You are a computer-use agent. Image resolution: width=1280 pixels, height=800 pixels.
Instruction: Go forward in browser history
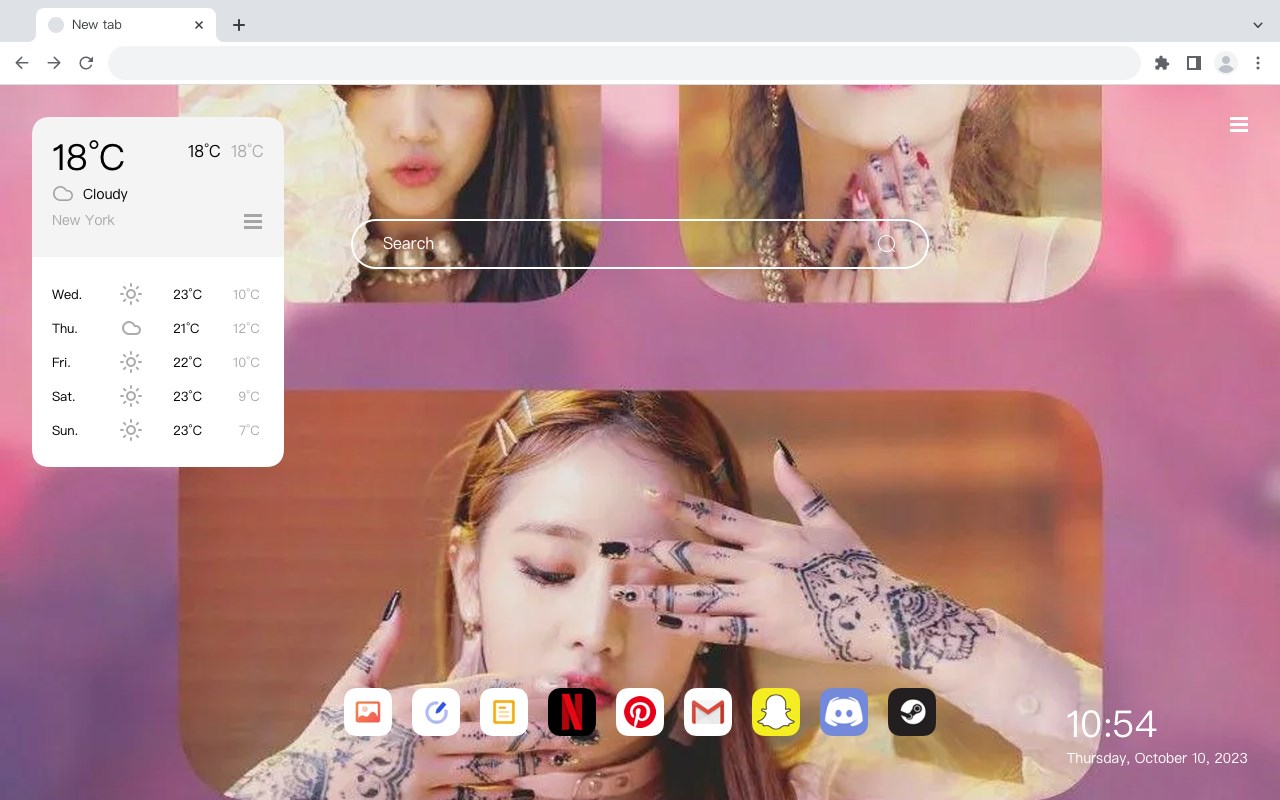point(54,63)
